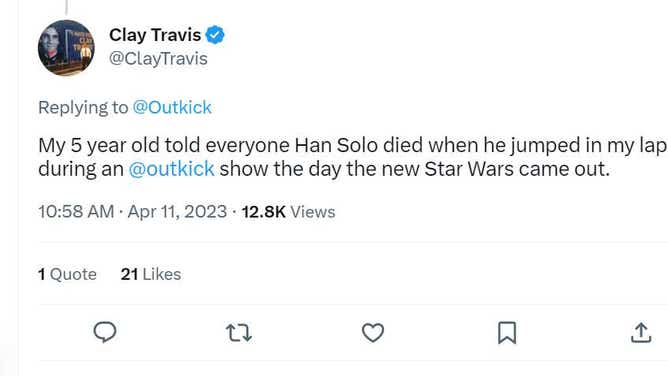The height and width of the screenshot is (376, 668).
Task: Click the retweet arrows icon
Action: 239,333
